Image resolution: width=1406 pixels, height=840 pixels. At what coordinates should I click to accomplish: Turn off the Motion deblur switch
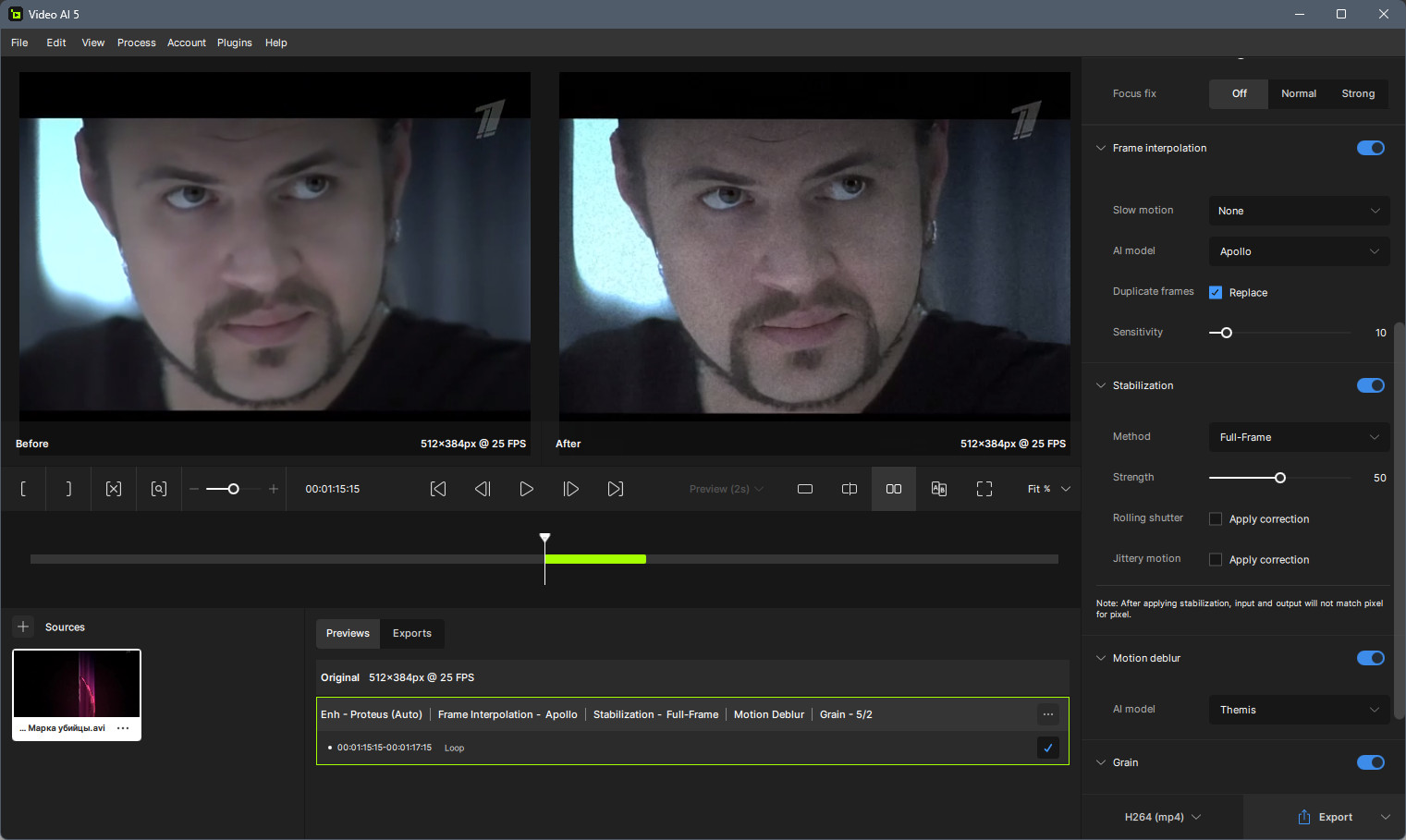pos(1370,658)
